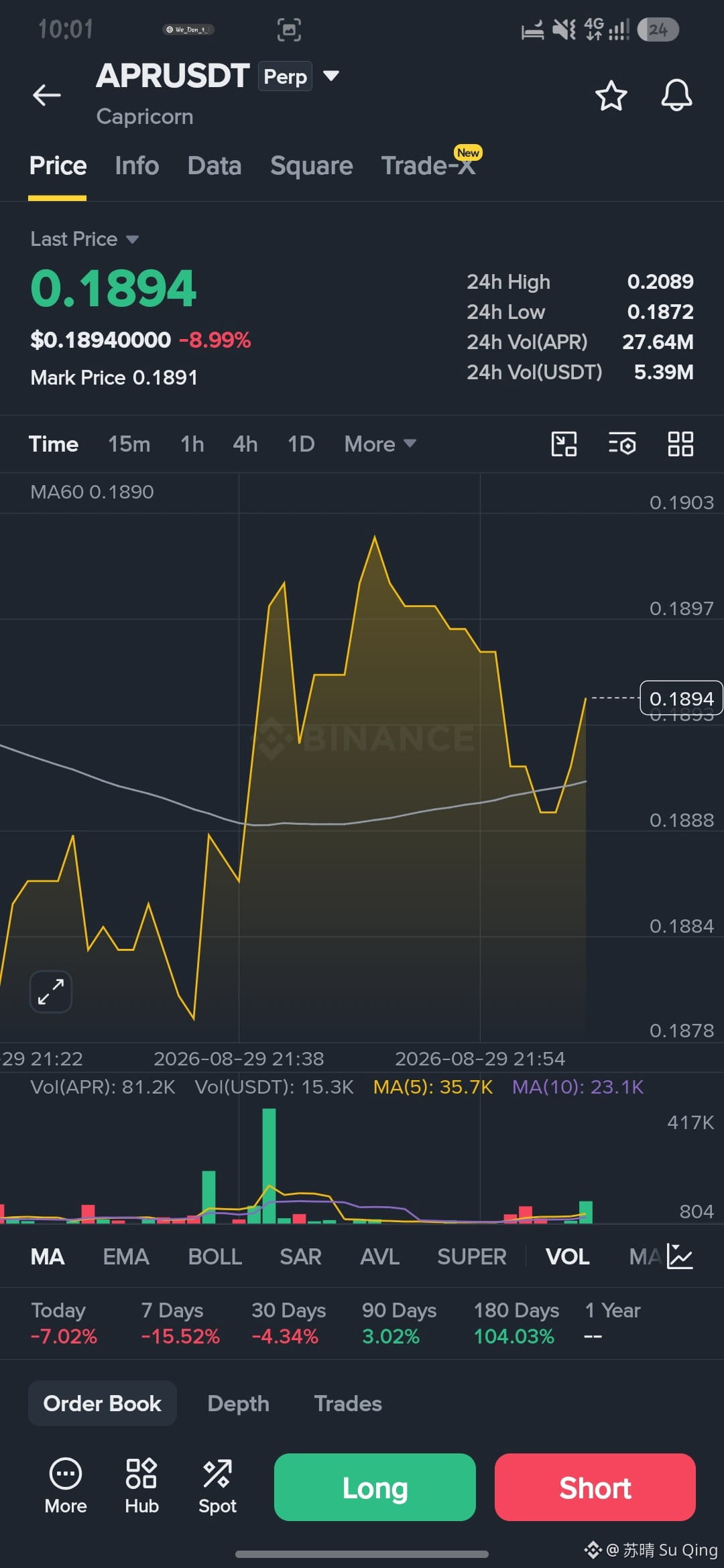Toggle BOLL indicator
This screenshot has height=1568, width=724.
215,1256
